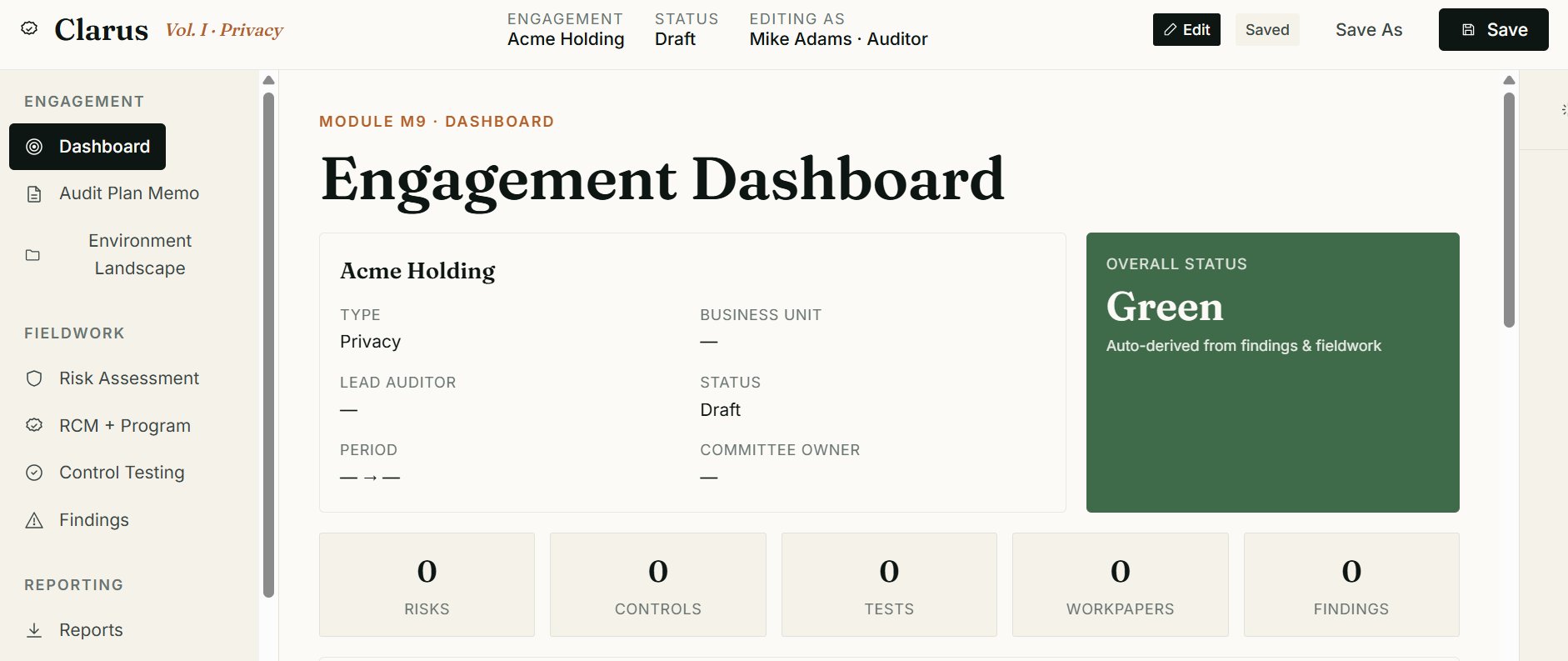Click the Committee Owner label
Viewport: 1568px width, 661px height.
point(780,450)
